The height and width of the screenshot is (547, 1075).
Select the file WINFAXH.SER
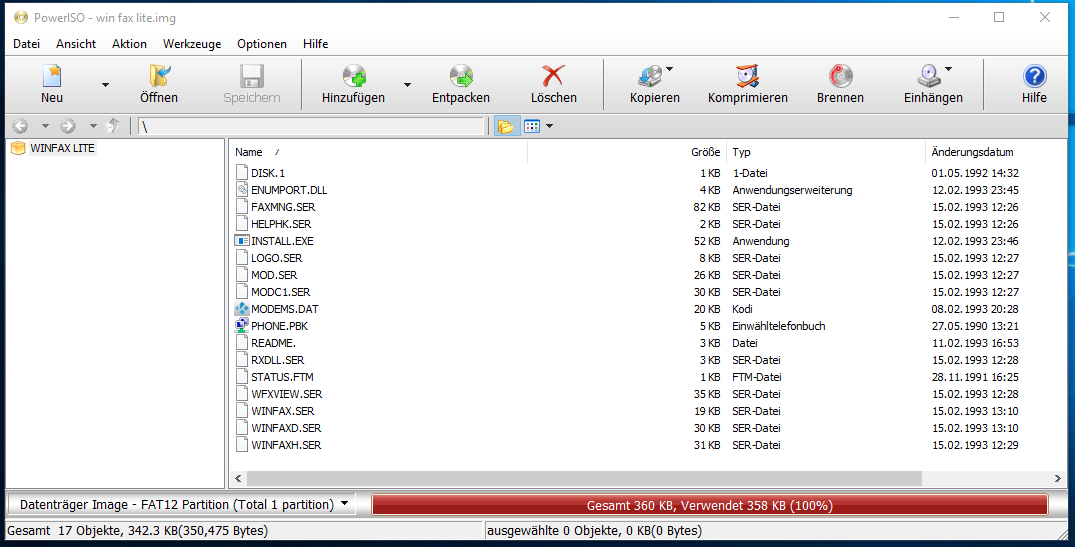click(x=286, y=445)
